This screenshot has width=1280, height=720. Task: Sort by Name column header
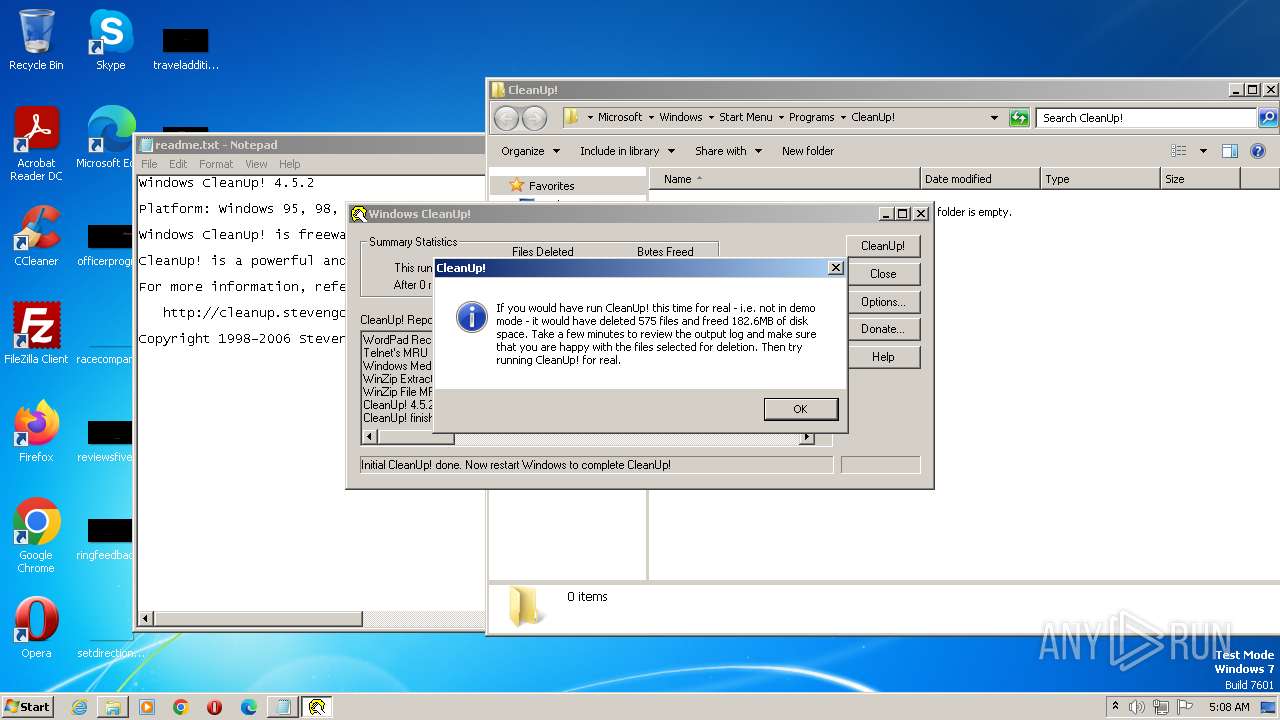[785, 179]
